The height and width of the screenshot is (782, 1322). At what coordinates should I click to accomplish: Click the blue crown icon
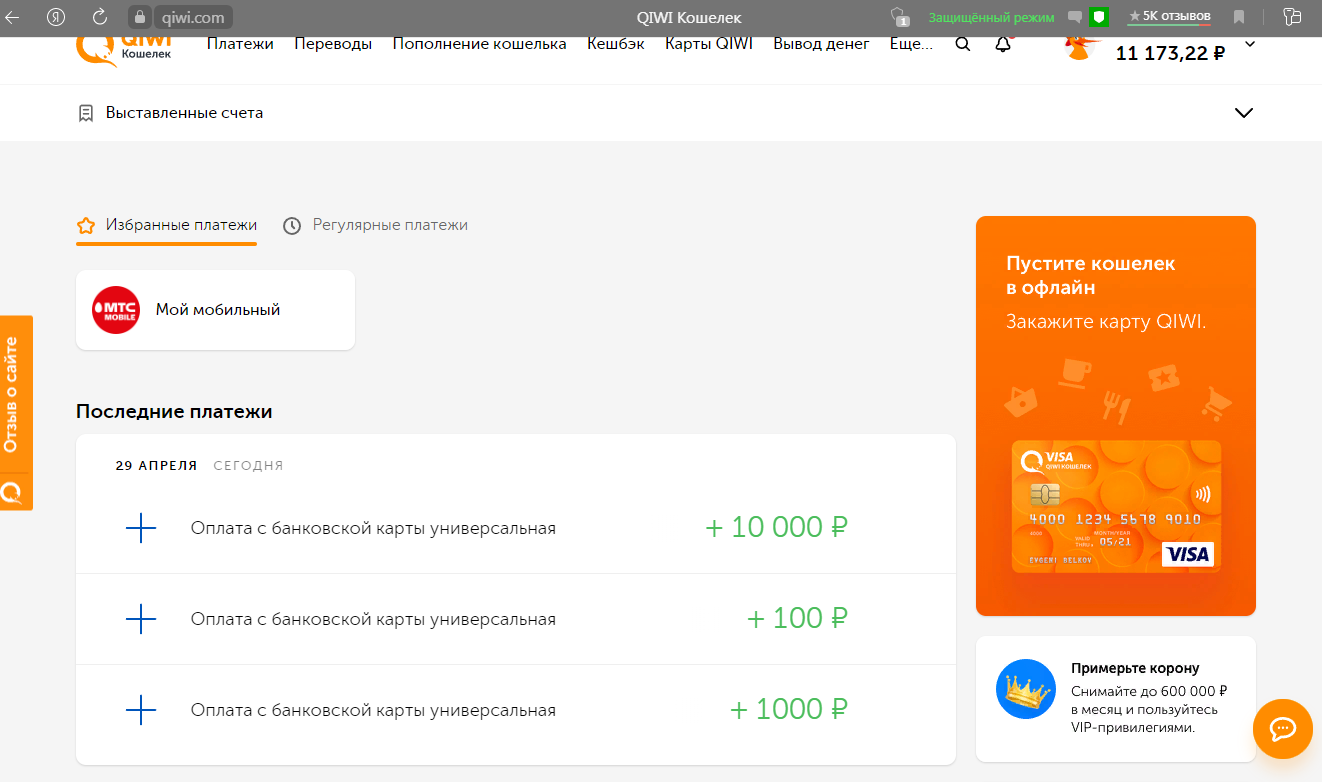pos(1026,689)
